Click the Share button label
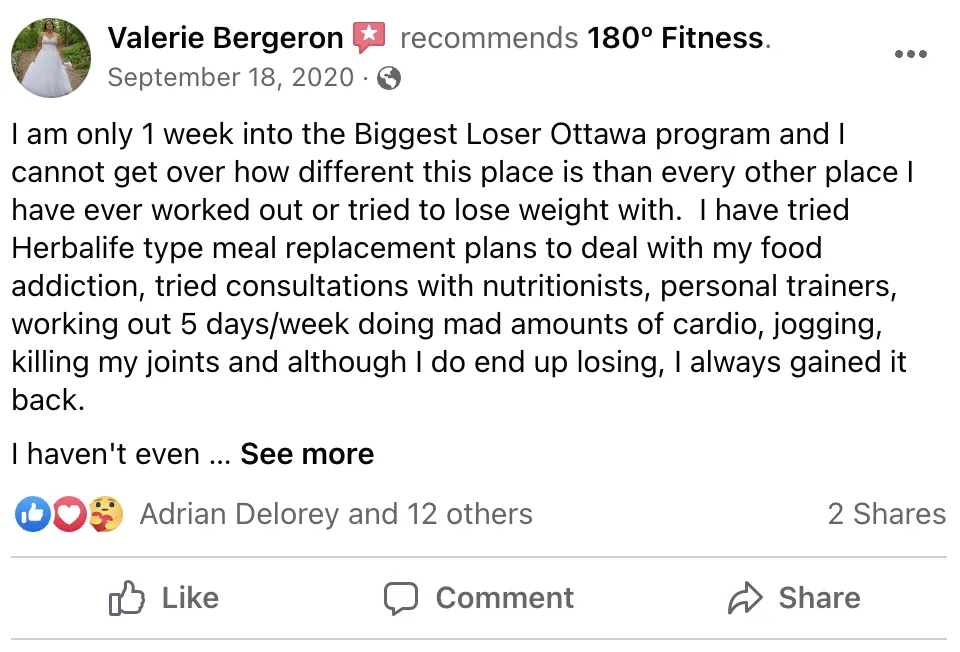The width and height of the screenshot is (960, 652). pyautogui.click(x=819, y=598)
